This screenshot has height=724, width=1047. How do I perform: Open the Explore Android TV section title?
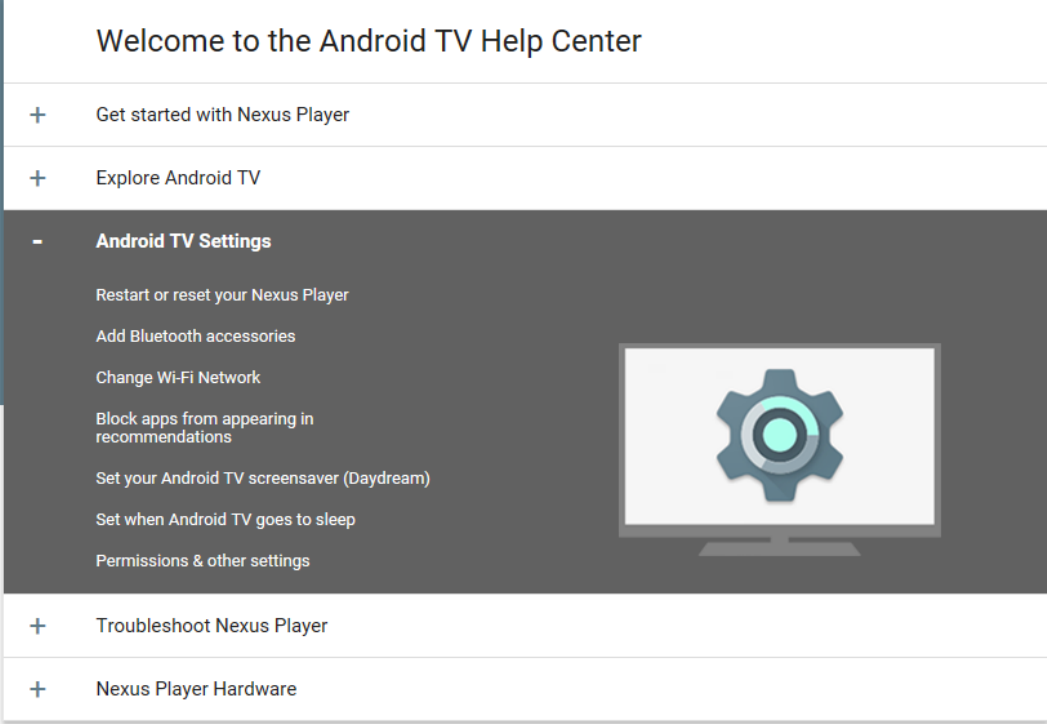pos(178,178)
